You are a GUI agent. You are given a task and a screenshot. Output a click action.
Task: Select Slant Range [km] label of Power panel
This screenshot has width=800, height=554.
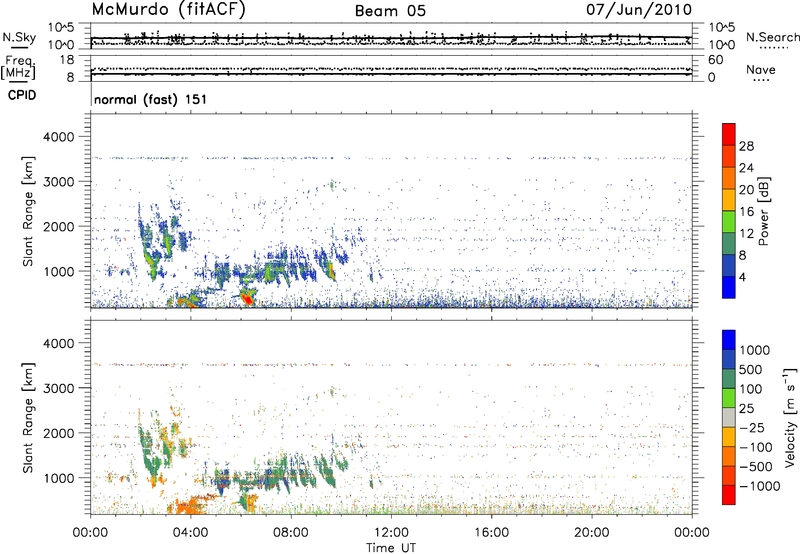[x=28, y=211]
